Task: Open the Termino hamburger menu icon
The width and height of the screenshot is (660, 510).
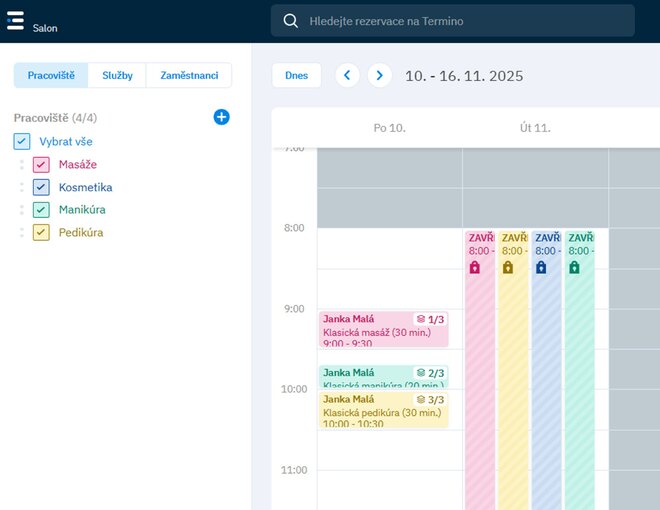Action: tap(15, 21)
